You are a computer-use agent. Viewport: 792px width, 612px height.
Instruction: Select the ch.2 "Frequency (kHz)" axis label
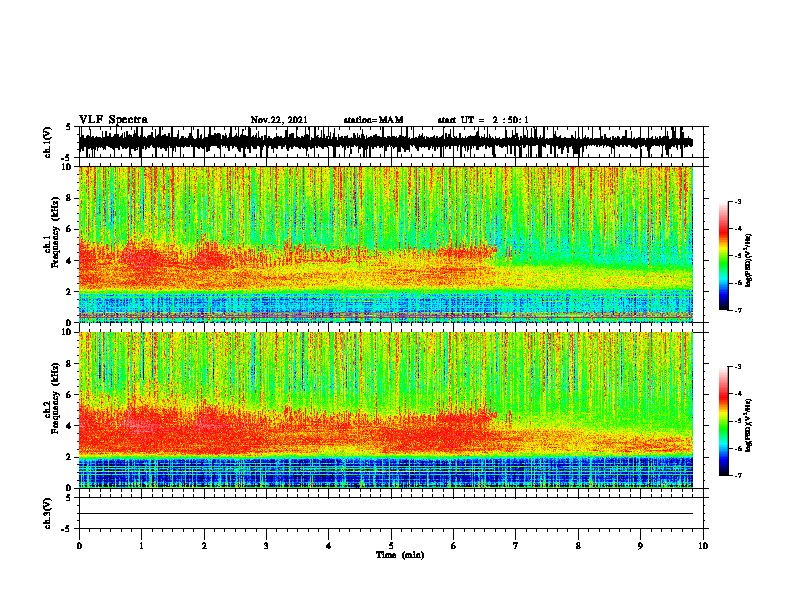click(x=55, y=398)
